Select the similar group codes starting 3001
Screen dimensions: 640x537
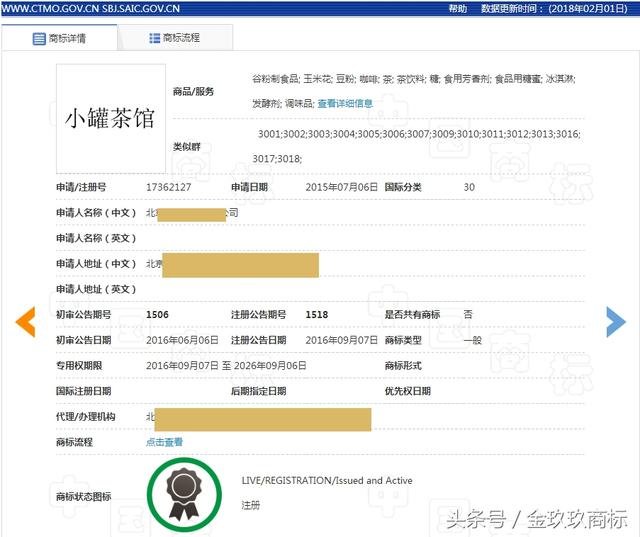[x=419, y=134]
